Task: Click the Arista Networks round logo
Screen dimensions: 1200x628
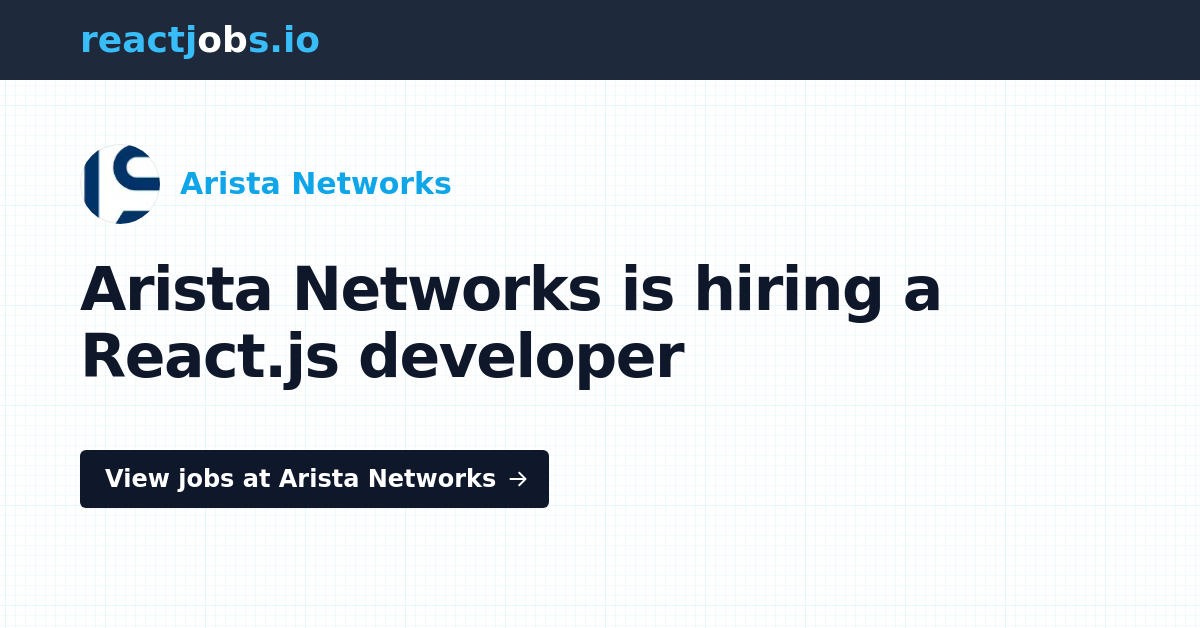Action: click(120, 184)
